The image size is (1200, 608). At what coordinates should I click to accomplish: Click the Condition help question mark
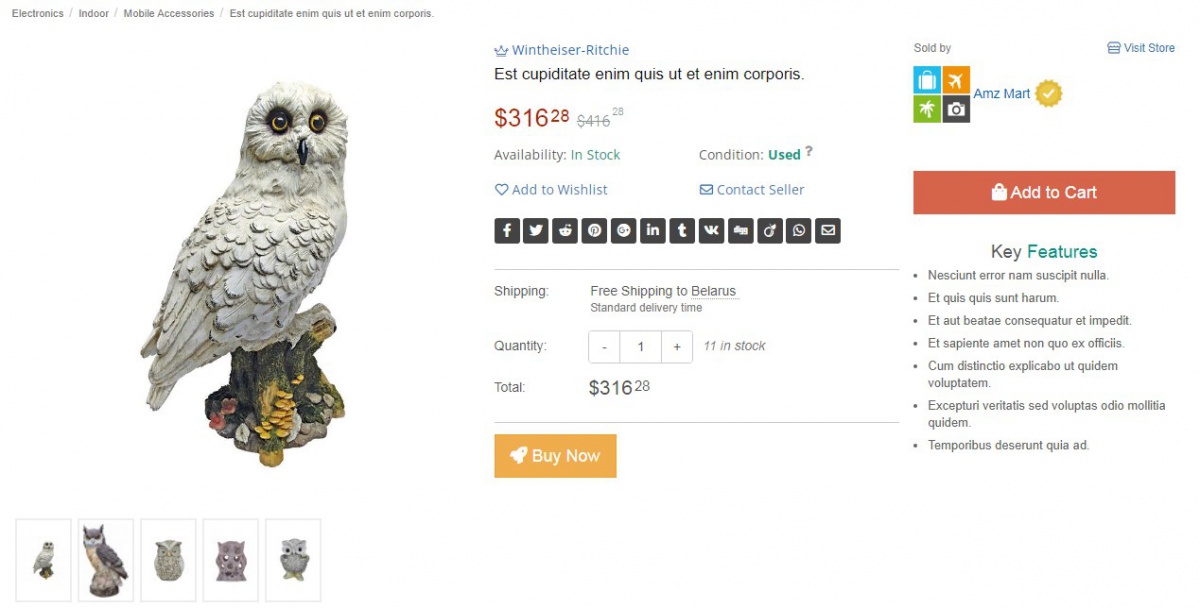[809, 152]
